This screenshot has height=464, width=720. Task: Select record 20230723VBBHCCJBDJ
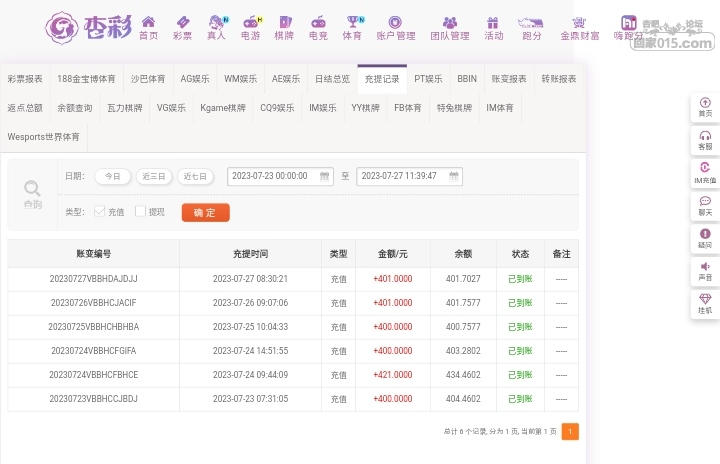tap(93, 398)
